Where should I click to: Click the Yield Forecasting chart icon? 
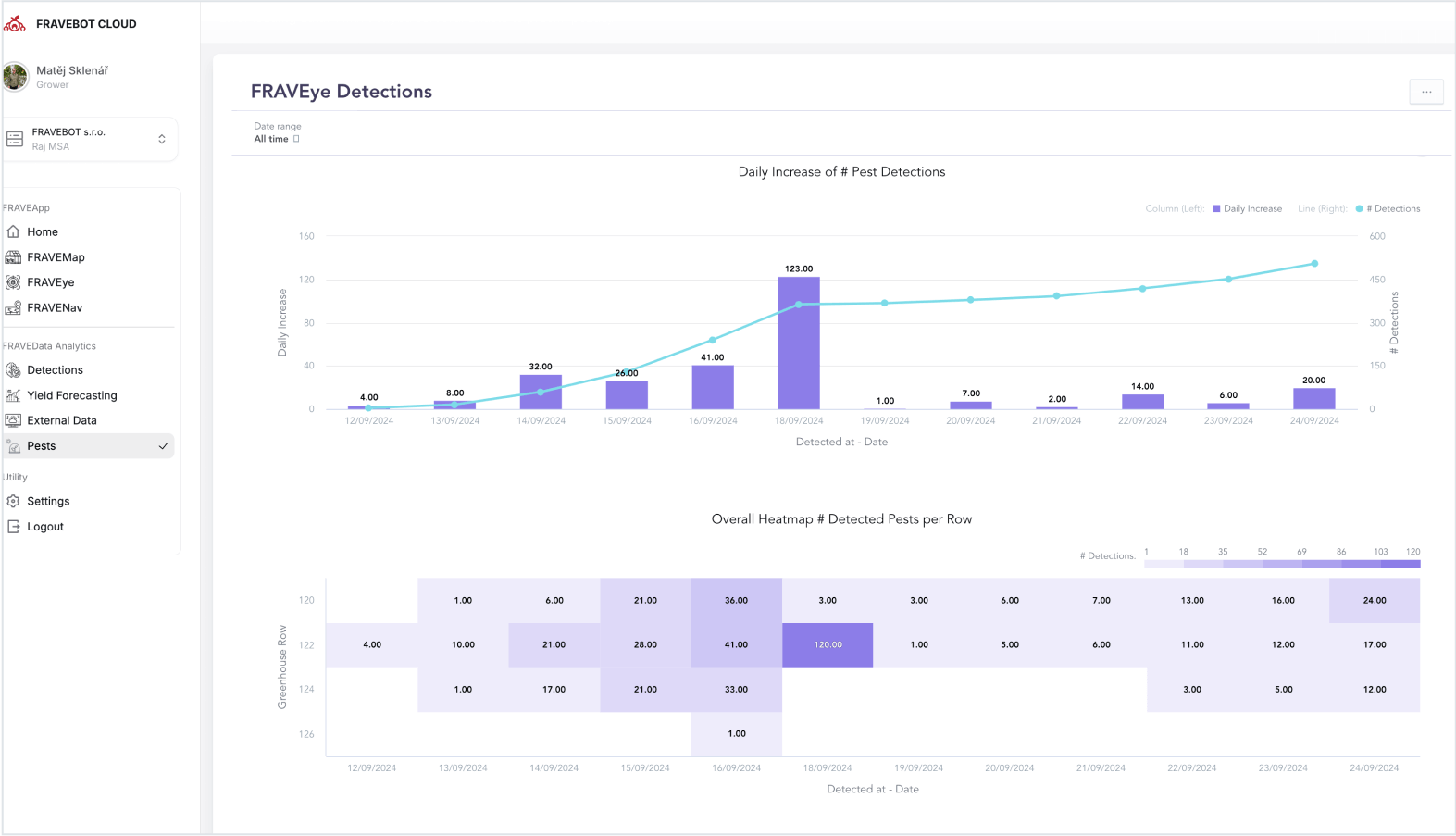[13, 395]
